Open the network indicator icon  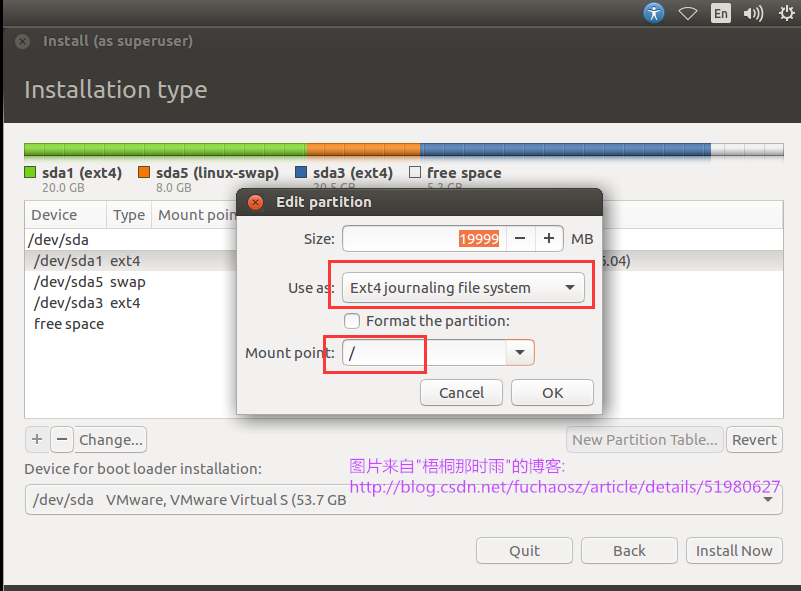[687, 13]
